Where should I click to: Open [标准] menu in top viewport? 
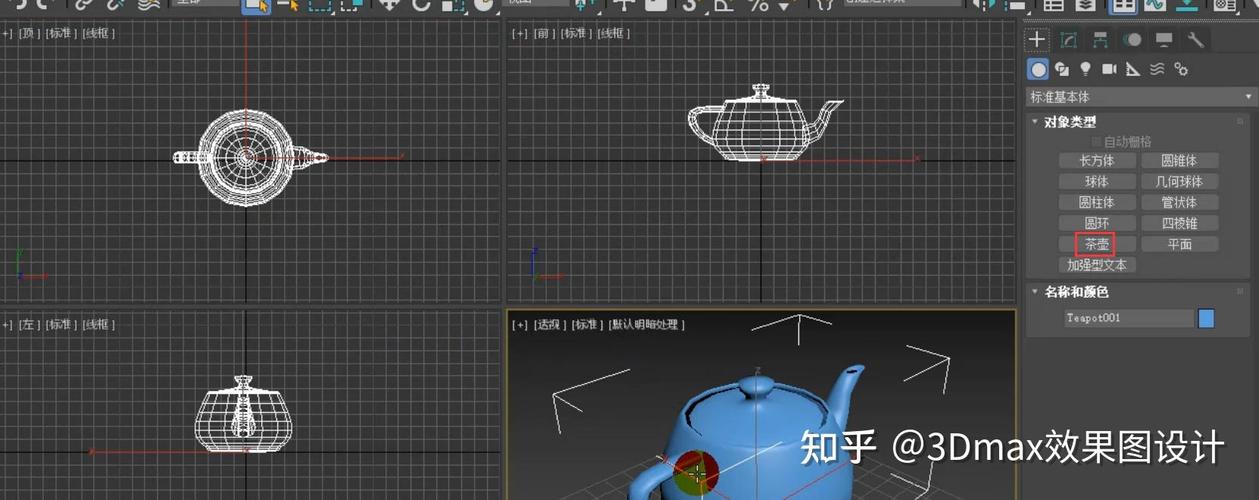pyautogui.click(x=62, y=33)
